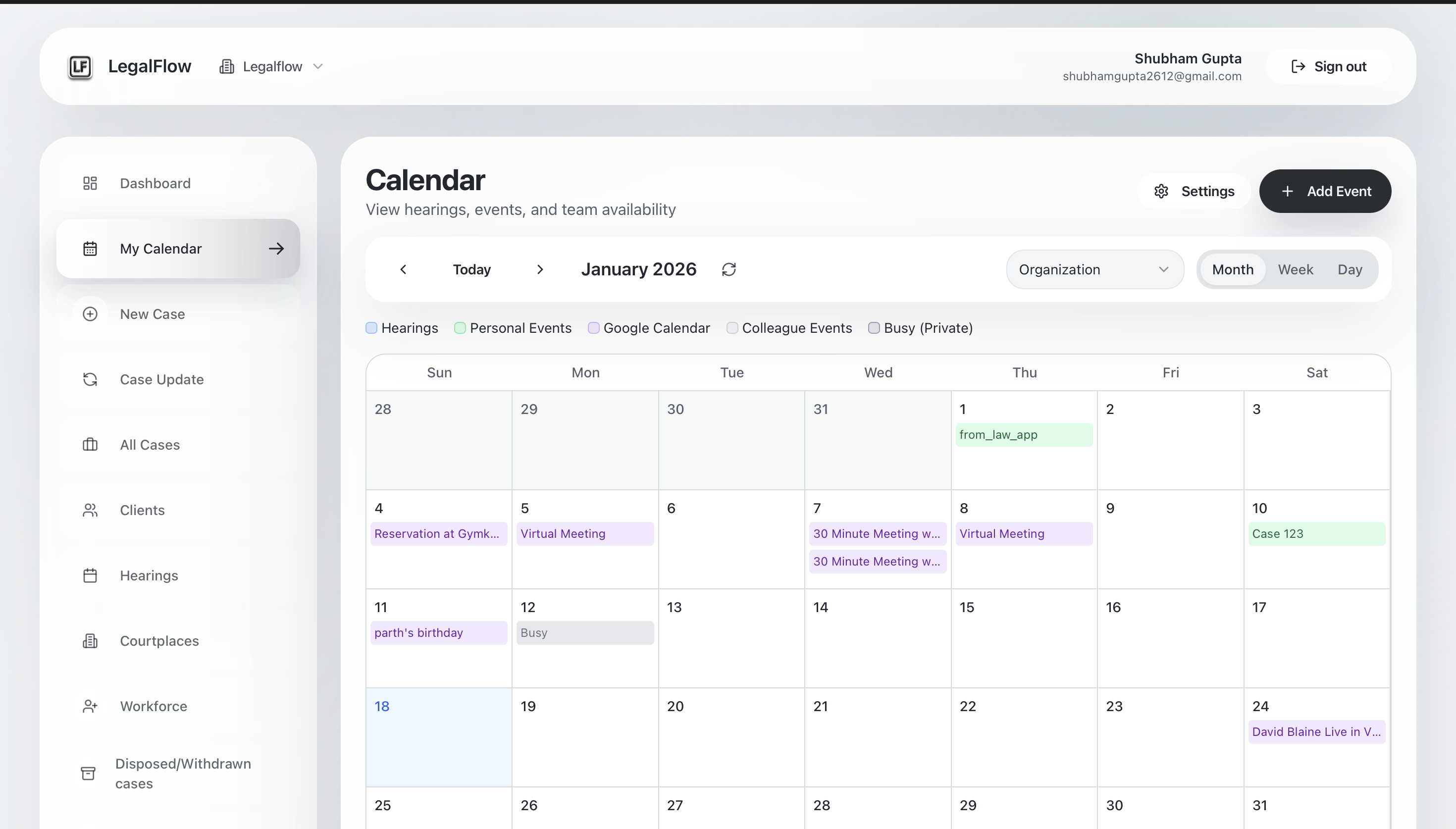
Task: Select the New Case plus icon
Action: (x=91, y=313)
